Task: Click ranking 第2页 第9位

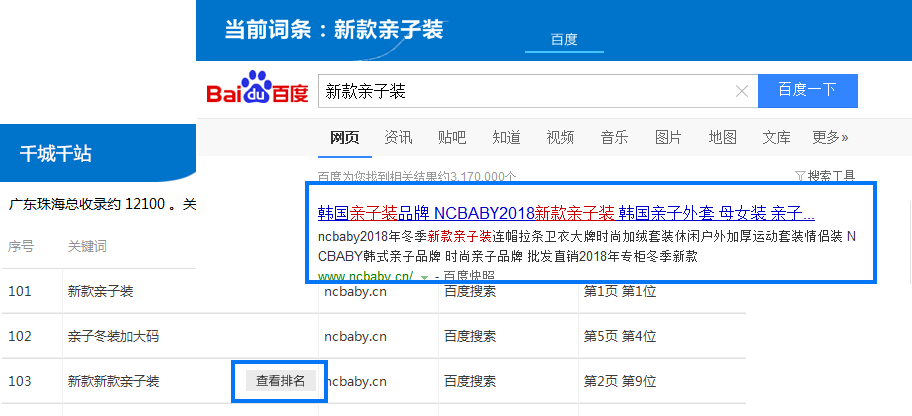Action: coord(619,382)
